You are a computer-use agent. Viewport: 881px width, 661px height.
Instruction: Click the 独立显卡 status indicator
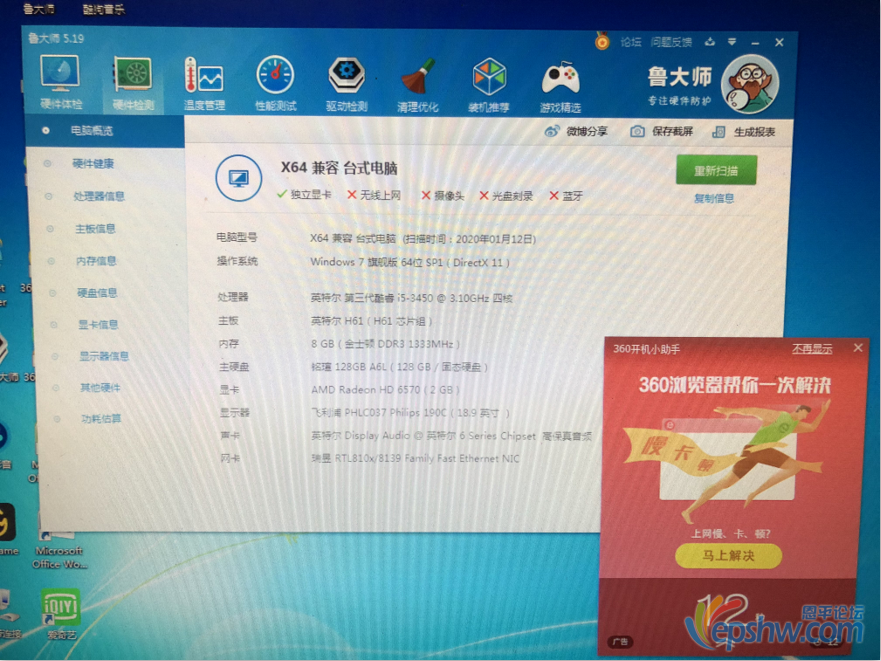point(304,194)
